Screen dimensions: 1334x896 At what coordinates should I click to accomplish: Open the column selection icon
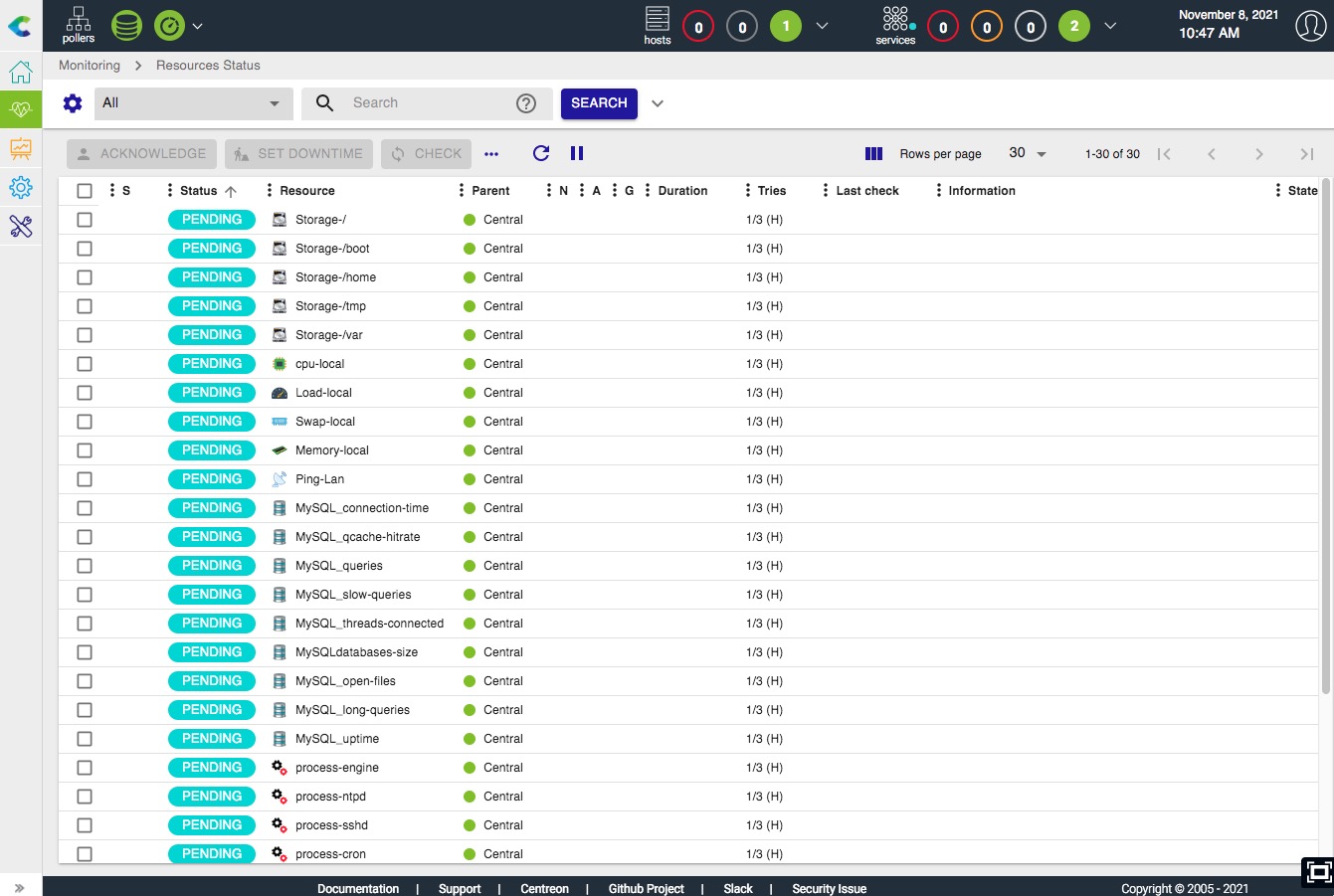coord(873,153)
